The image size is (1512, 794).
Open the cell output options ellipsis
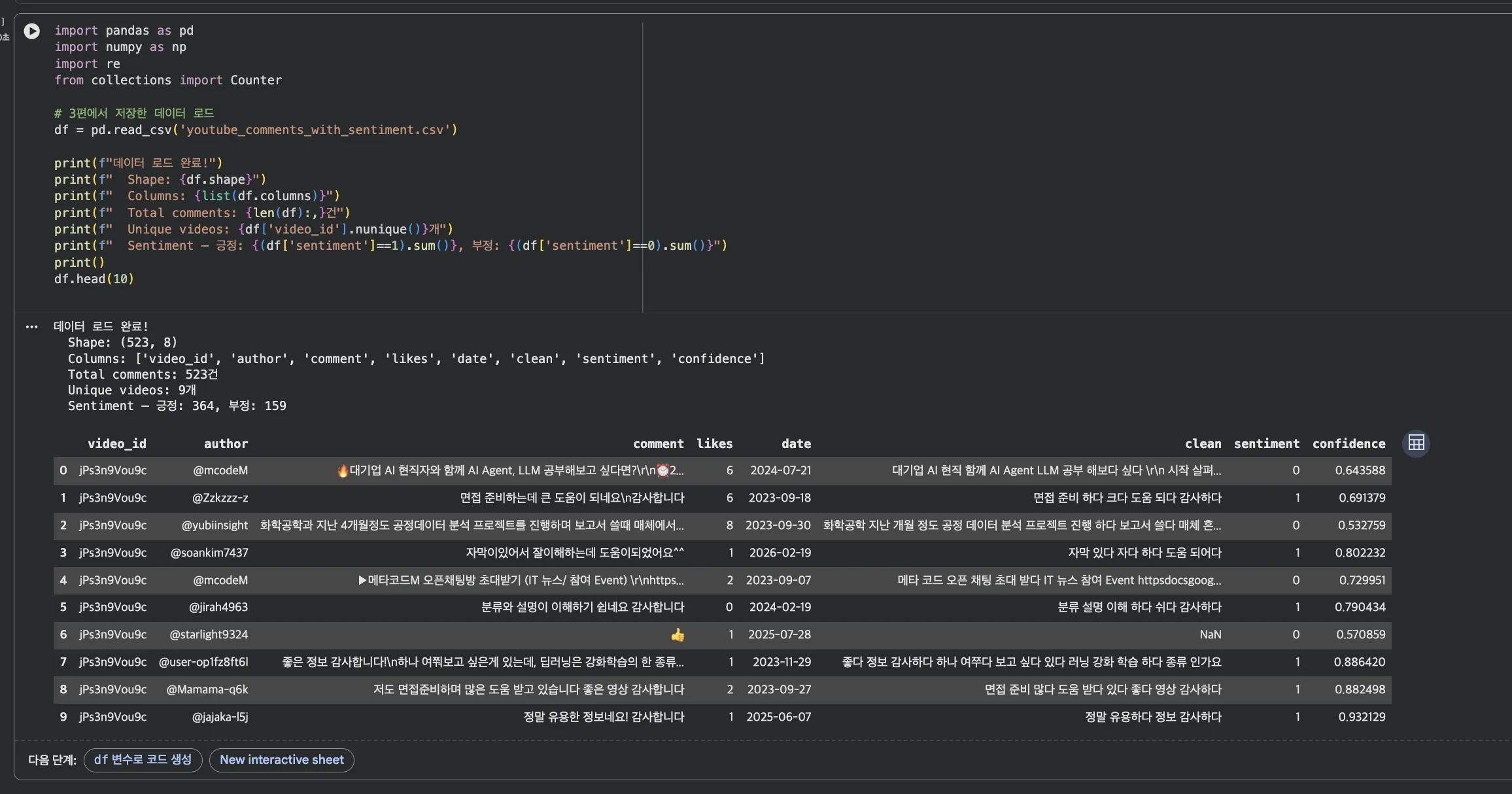31,326
